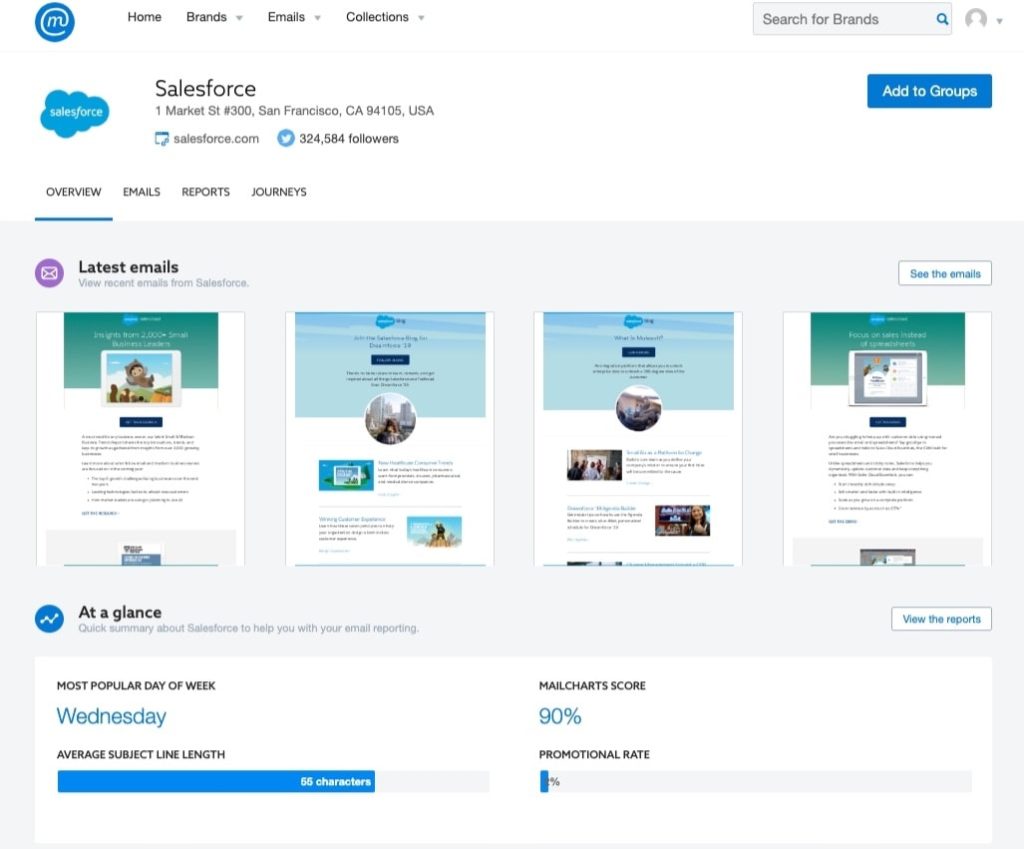Click the website icon beside salesforce.com
The height and width of the screenshot is (849, 1024).
161,138
